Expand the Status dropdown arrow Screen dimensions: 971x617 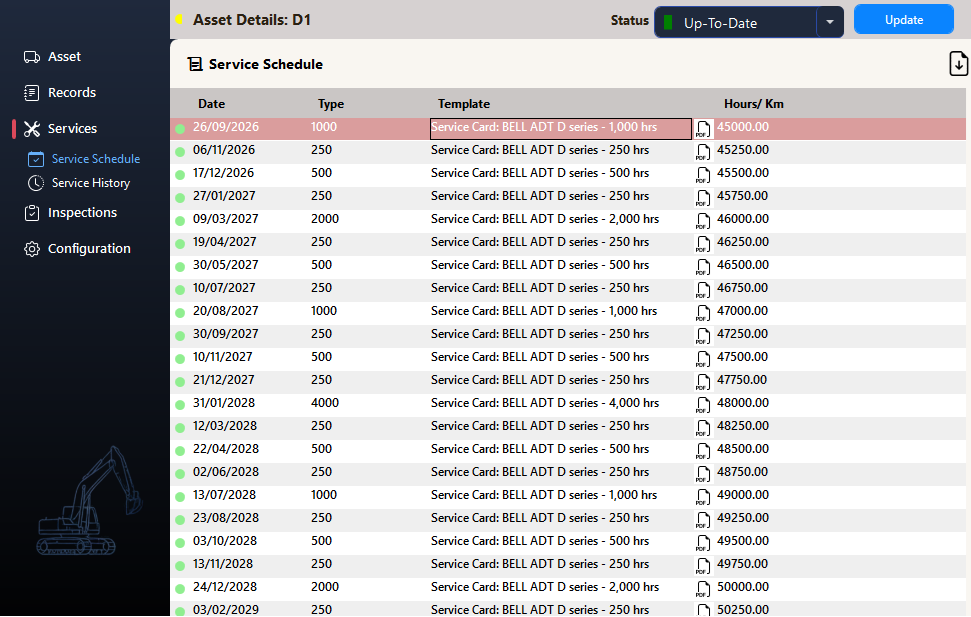pyautogui.click(x=830, y=22)
